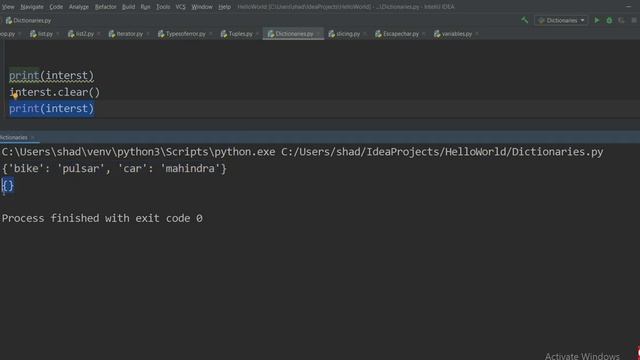The height and width of the screenshot is (360, 640).
Task: Close the Tuples.py tab
Action: [x=258, y=34]
